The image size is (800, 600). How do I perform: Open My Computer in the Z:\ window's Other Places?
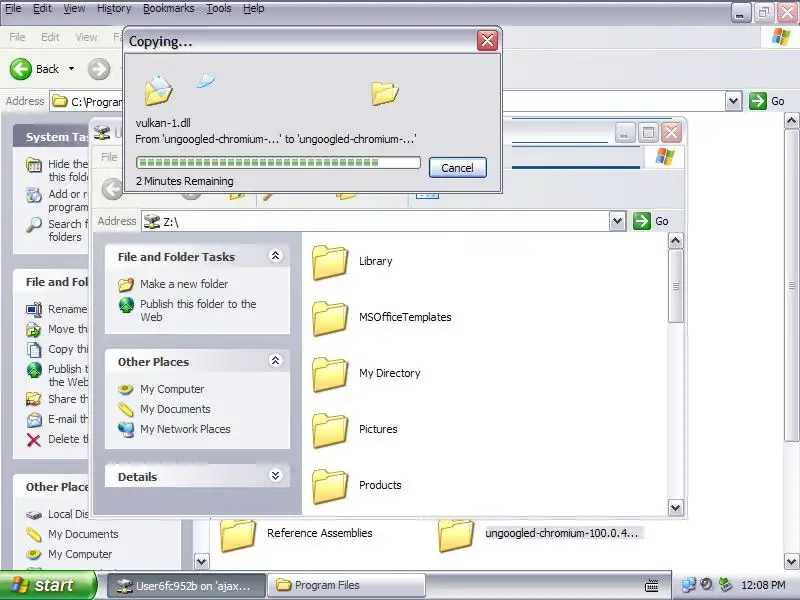point(172,389)
